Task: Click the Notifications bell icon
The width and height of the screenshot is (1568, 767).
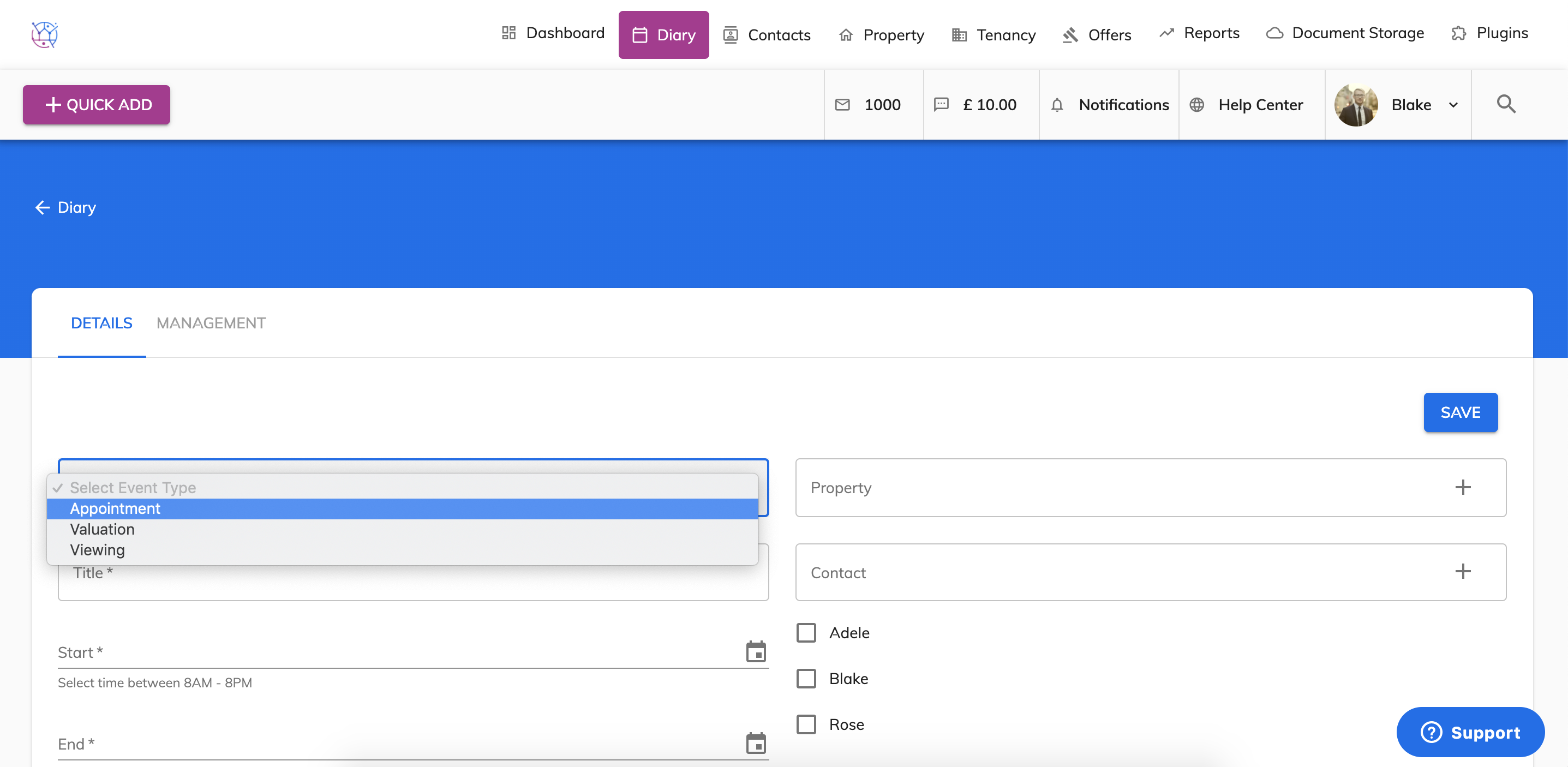Action: (x=1057, y=105)
